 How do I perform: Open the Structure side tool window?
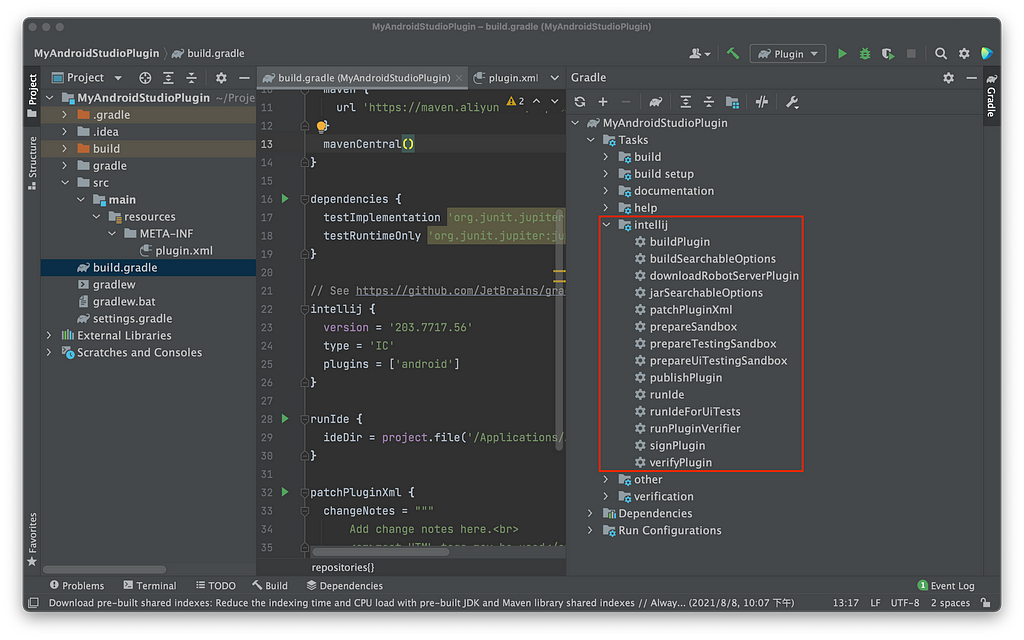click(32, 163)
